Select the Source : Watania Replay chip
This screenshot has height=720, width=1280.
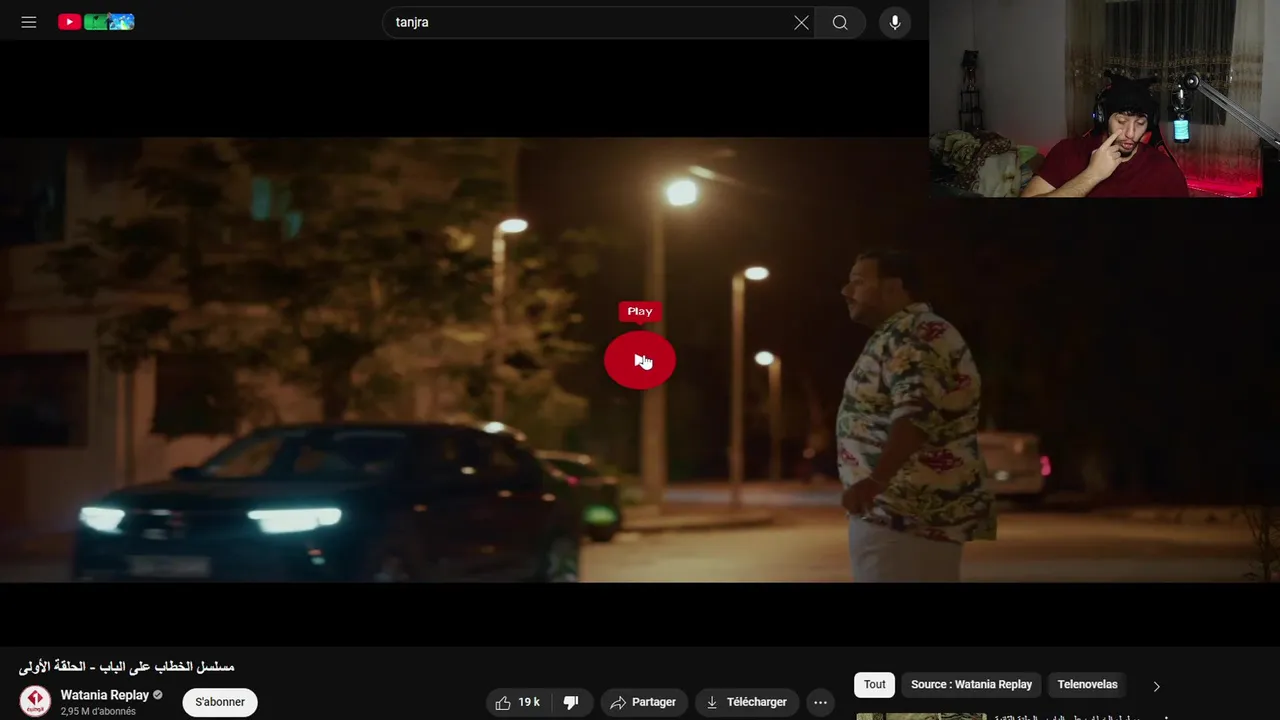[971, 684]
